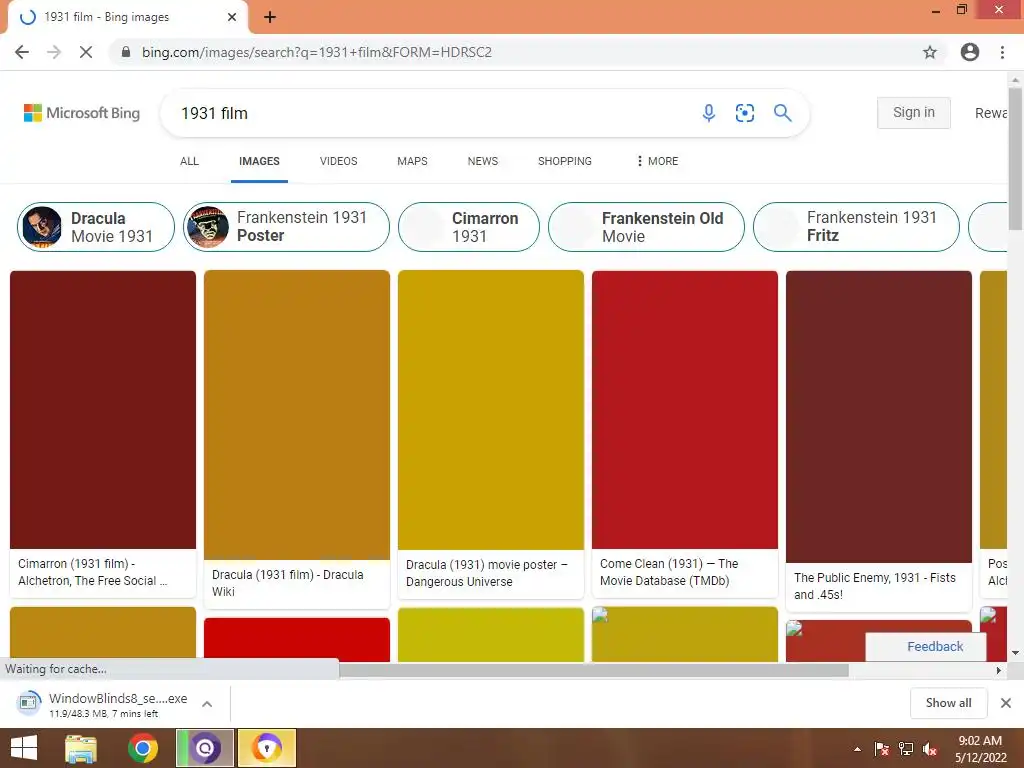Expand the MORE menu

(657, 161)
